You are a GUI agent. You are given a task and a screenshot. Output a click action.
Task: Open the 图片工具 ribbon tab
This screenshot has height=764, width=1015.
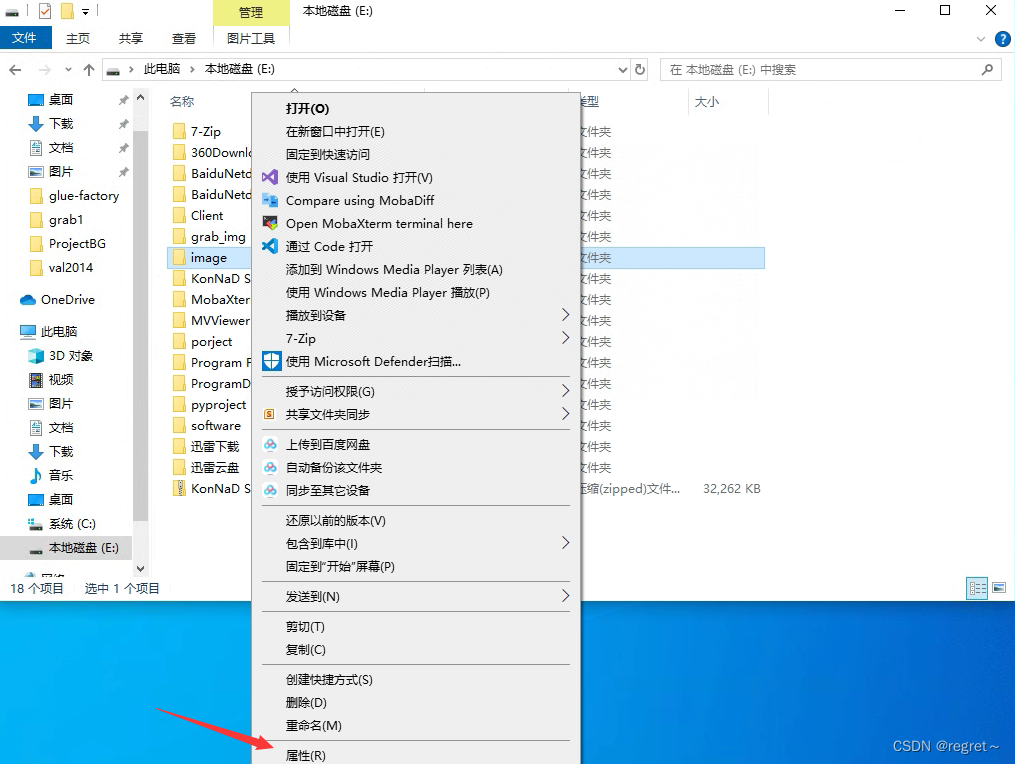click(251, 39)
